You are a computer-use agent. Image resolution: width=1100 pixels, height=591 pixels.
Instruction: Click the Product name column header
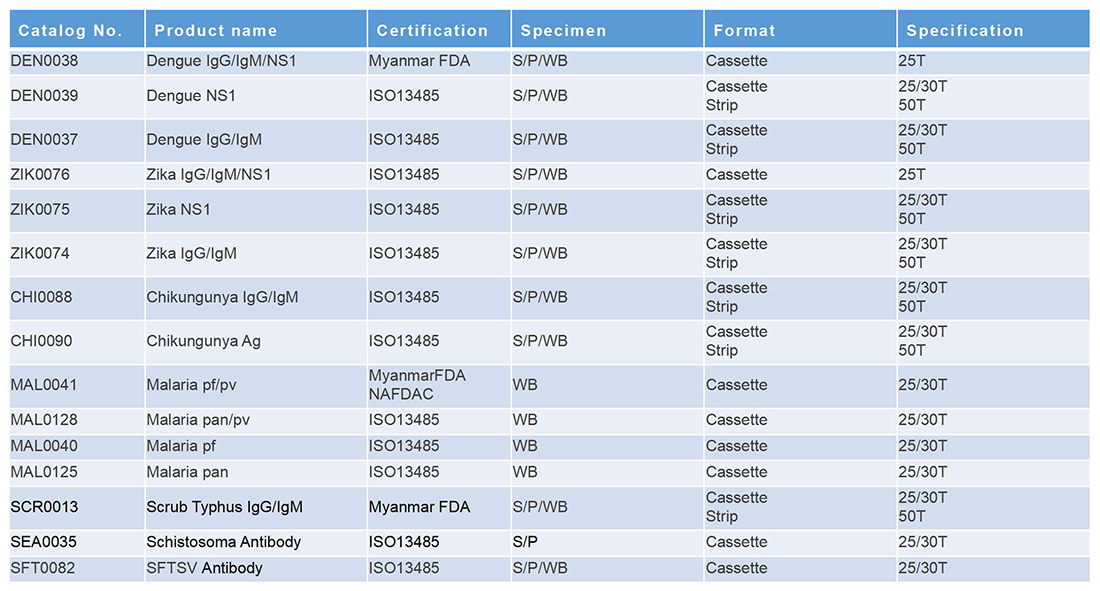click(x=215, y=30)
